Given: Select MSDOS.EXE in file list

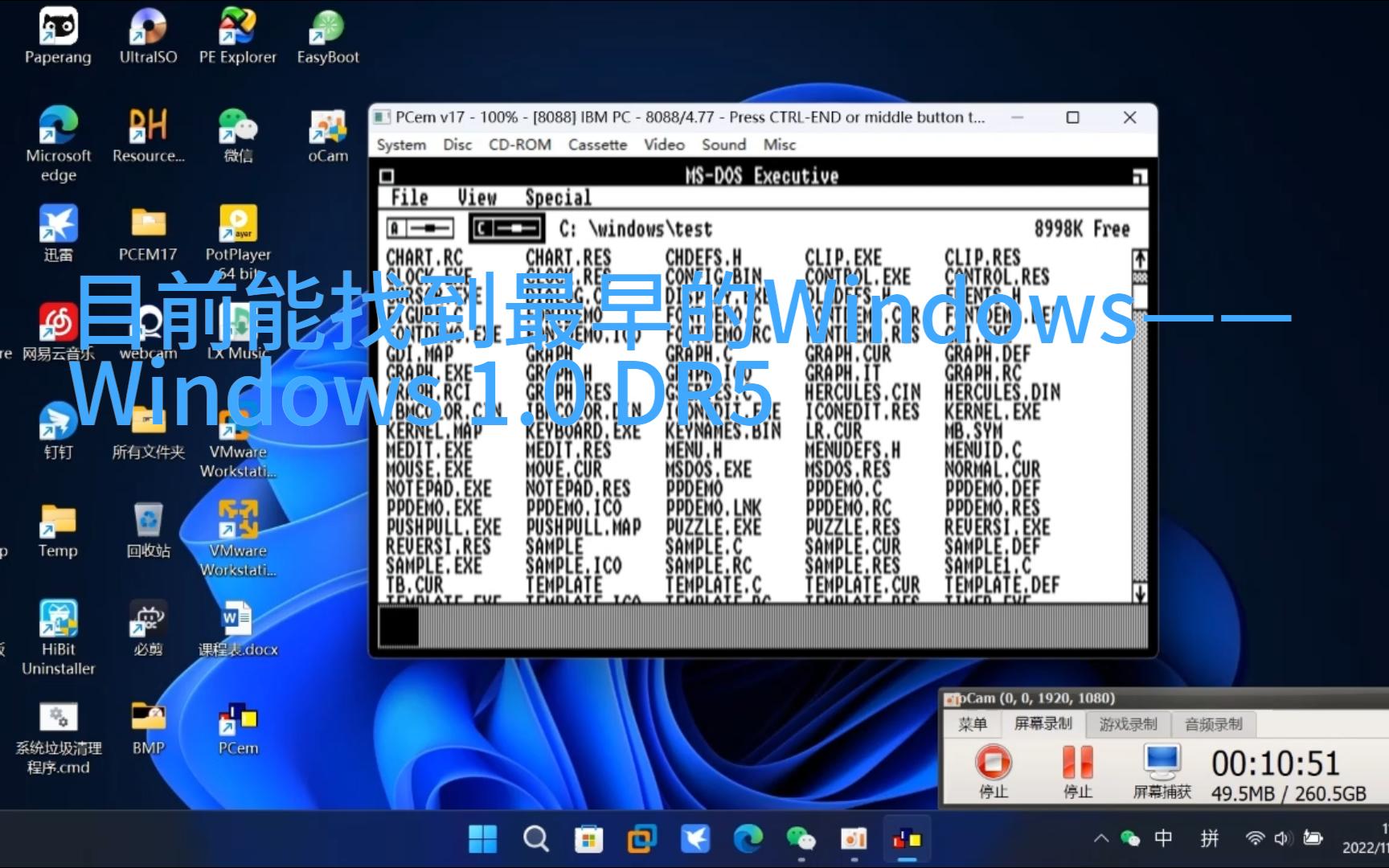Looking at the screenshot, I should (x=708, y=469).
